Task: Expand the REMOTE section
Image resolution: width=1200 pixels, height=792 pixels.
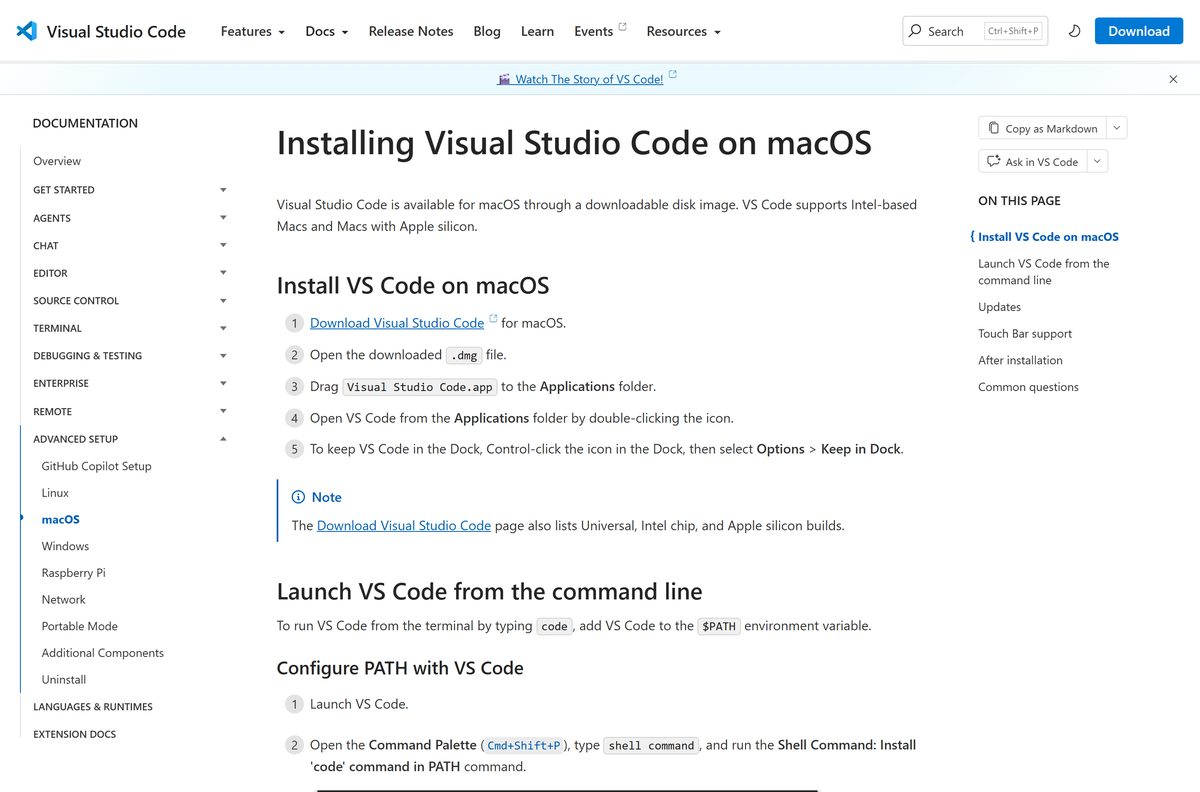Action: [x=130, y=411]
